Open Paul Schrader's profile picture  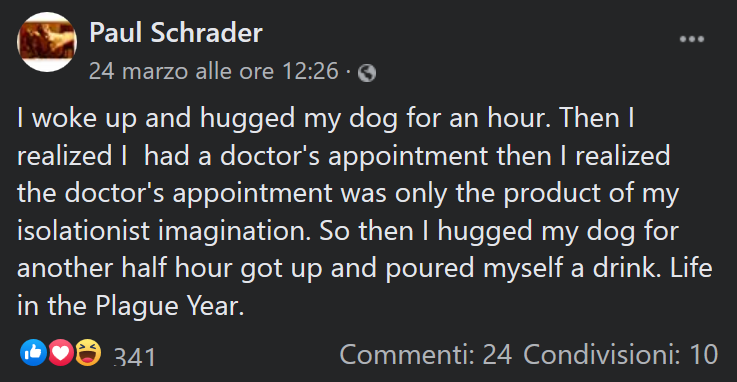point(47,42)
